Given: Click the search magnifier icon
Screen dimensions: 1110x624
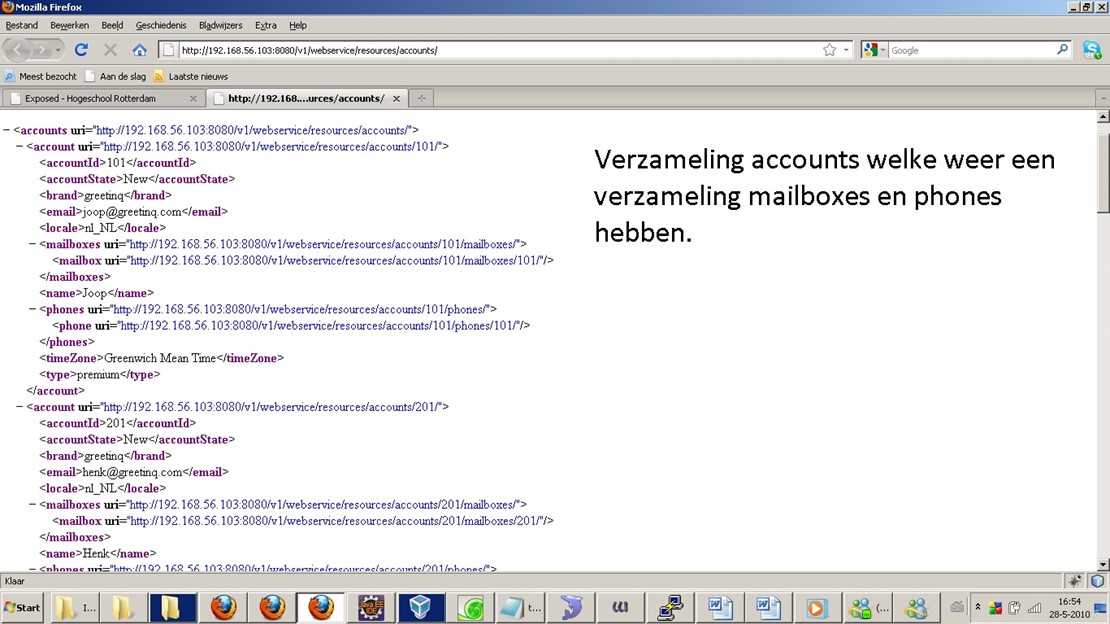Looking at the screenshot, I should (1063, 50).
